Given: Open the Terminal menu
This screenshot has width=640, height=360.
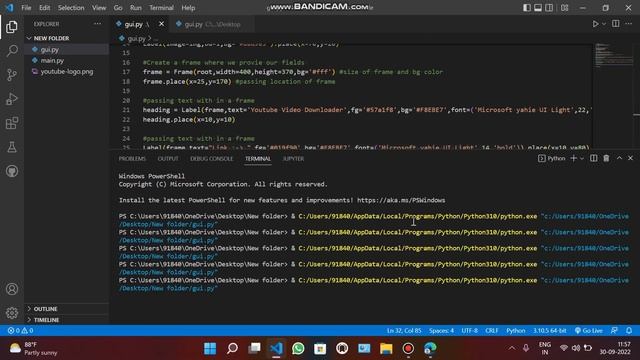Looking at the screenshot, I should point(161,8).
